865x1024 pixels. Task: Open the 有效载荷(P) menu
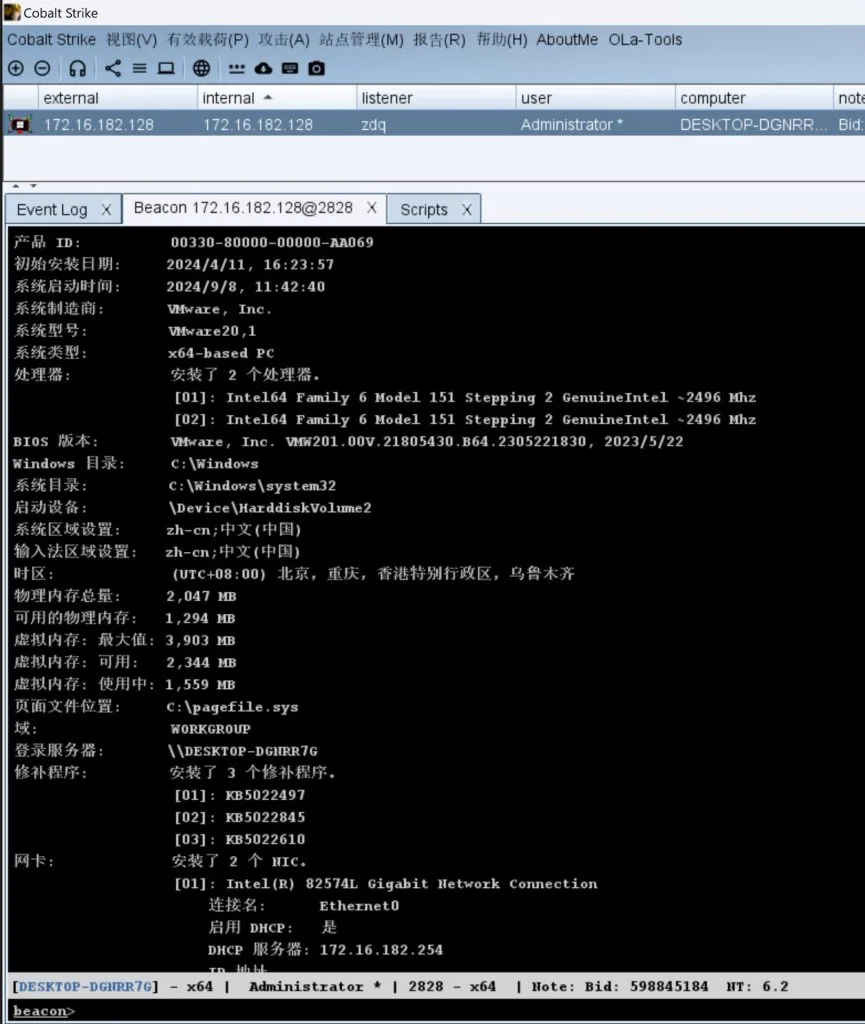click(x=208, y=39)
